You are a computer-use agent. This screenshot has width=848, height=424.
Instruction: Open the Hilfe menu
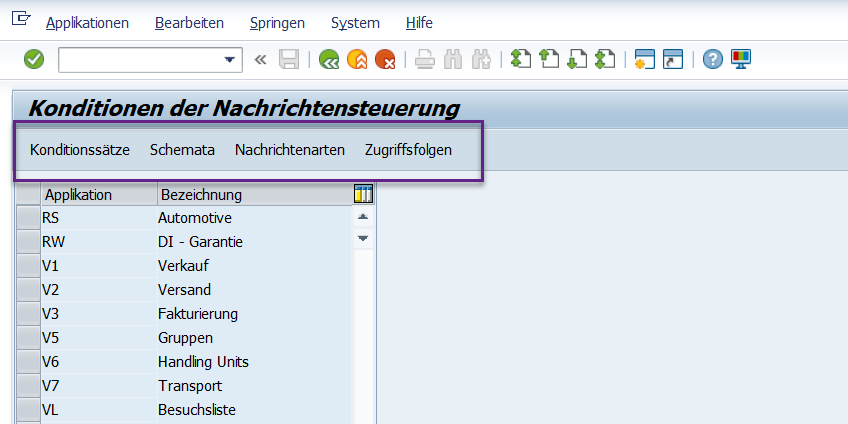pos(419,23)
